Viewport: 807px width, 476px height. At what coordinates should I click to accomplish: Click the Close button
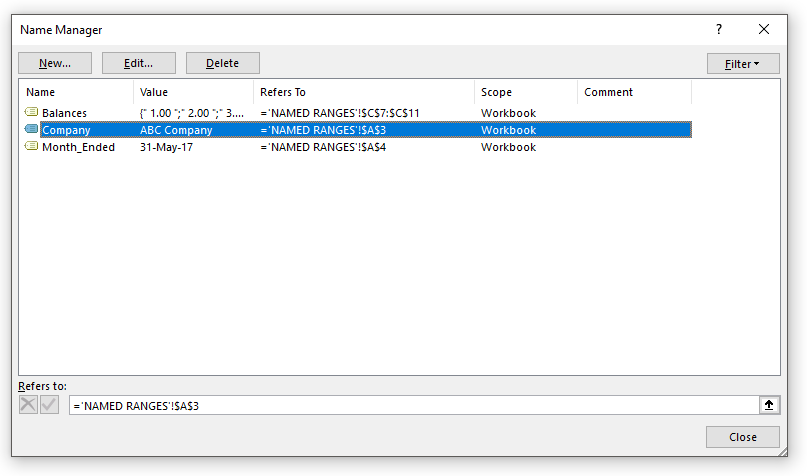pos(743,437)
